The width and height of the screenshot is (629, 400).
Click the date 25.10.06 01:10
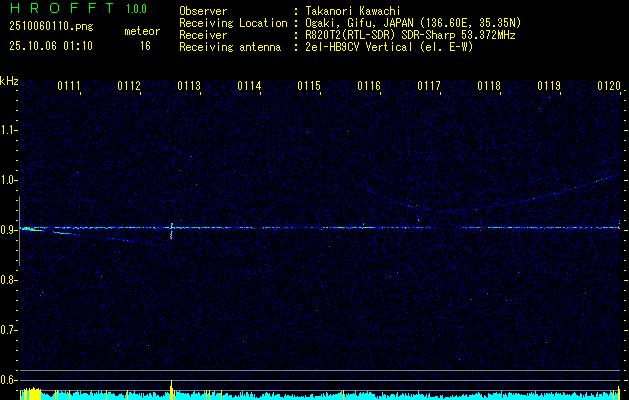(x=51, y=46)
